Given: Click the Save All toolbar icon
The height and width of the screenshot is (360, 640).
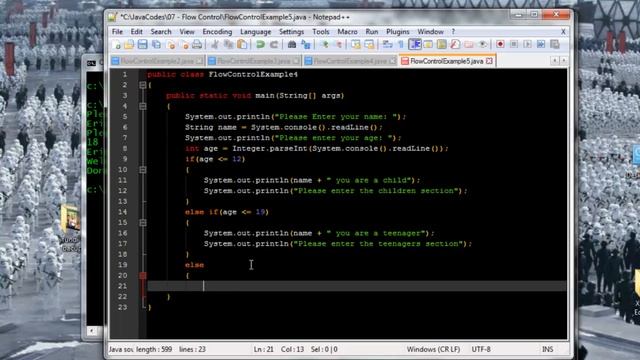Looking at the screenshot, I should coord(156,44).
